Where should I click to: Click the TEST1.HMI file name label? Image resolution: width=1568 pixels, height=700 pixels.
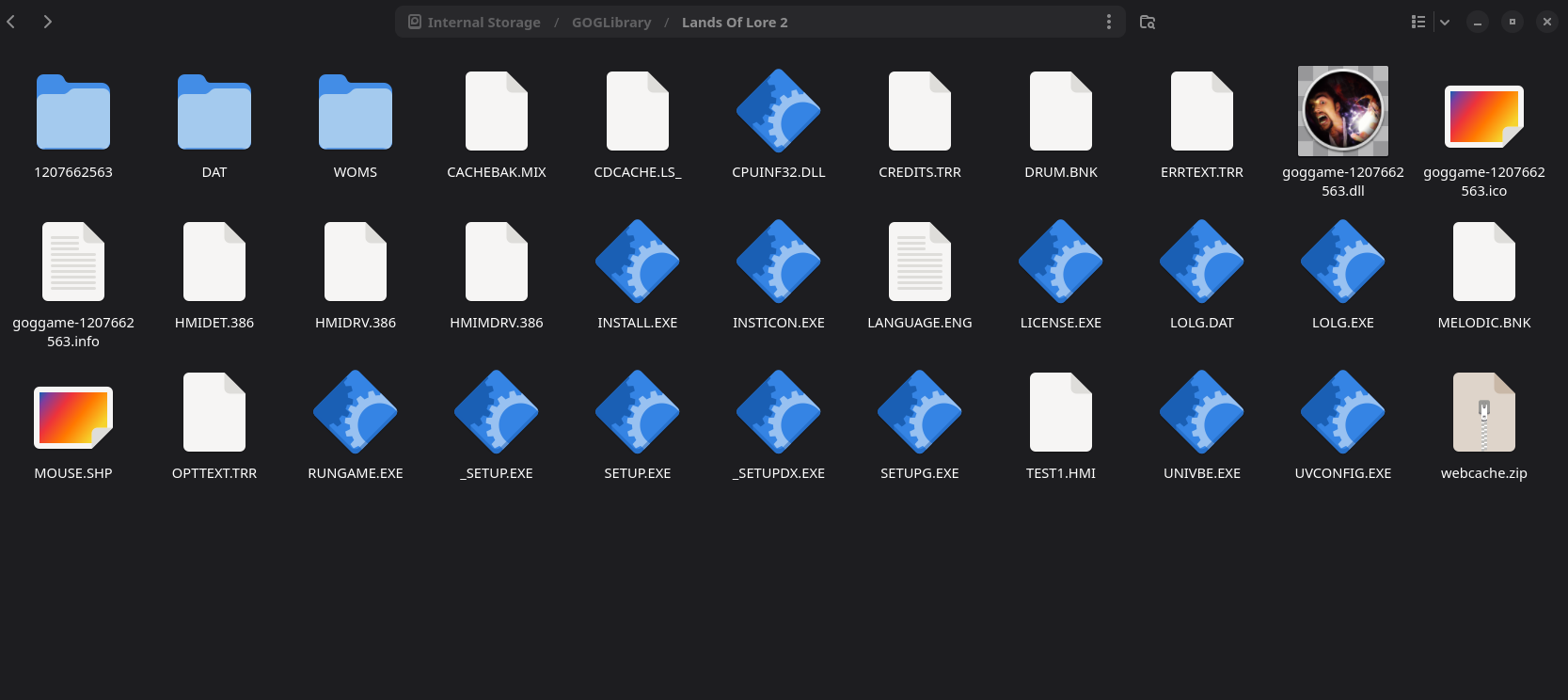pyautogui.click(x=1061, y=473)
